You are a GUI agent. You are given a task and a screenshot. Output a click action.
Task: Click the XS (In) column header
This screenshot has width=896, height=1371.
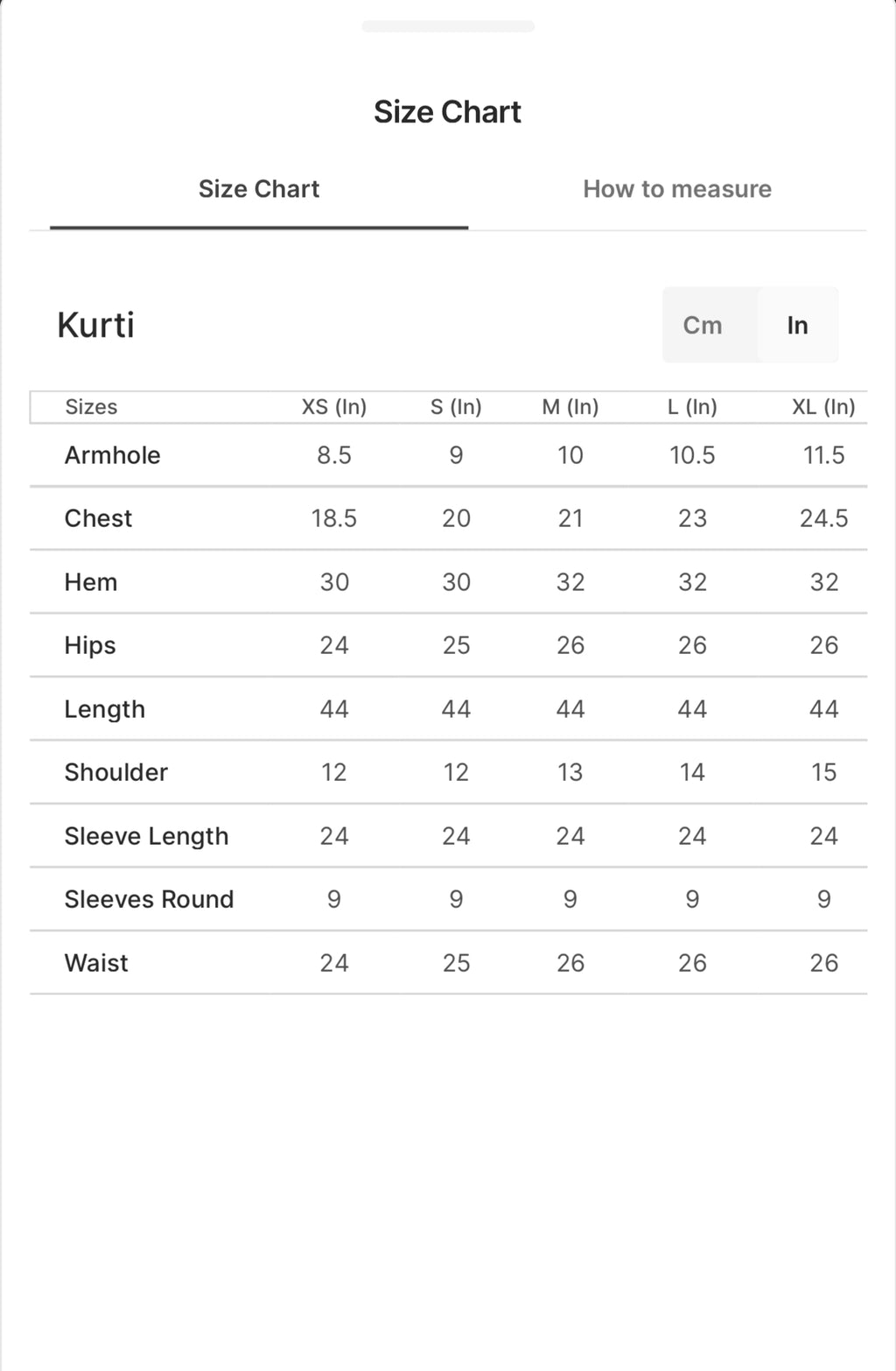point(334,407)
